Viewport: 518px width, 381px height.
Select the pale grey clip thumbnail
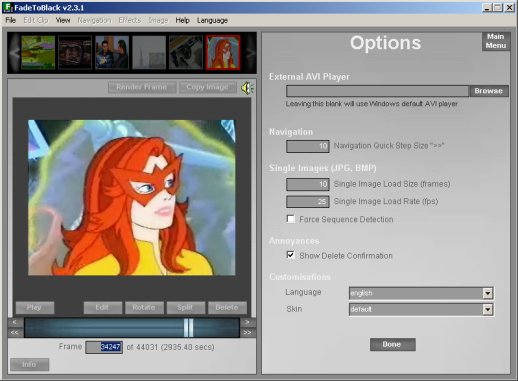coord(149,53)
